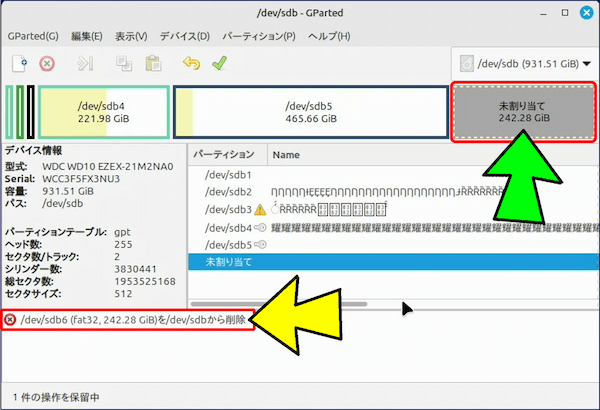Image resolution: width=600 pixels, height=410 pixels.
Task: Open the パーティション(P) menu
Action: [x=259, y=36]
